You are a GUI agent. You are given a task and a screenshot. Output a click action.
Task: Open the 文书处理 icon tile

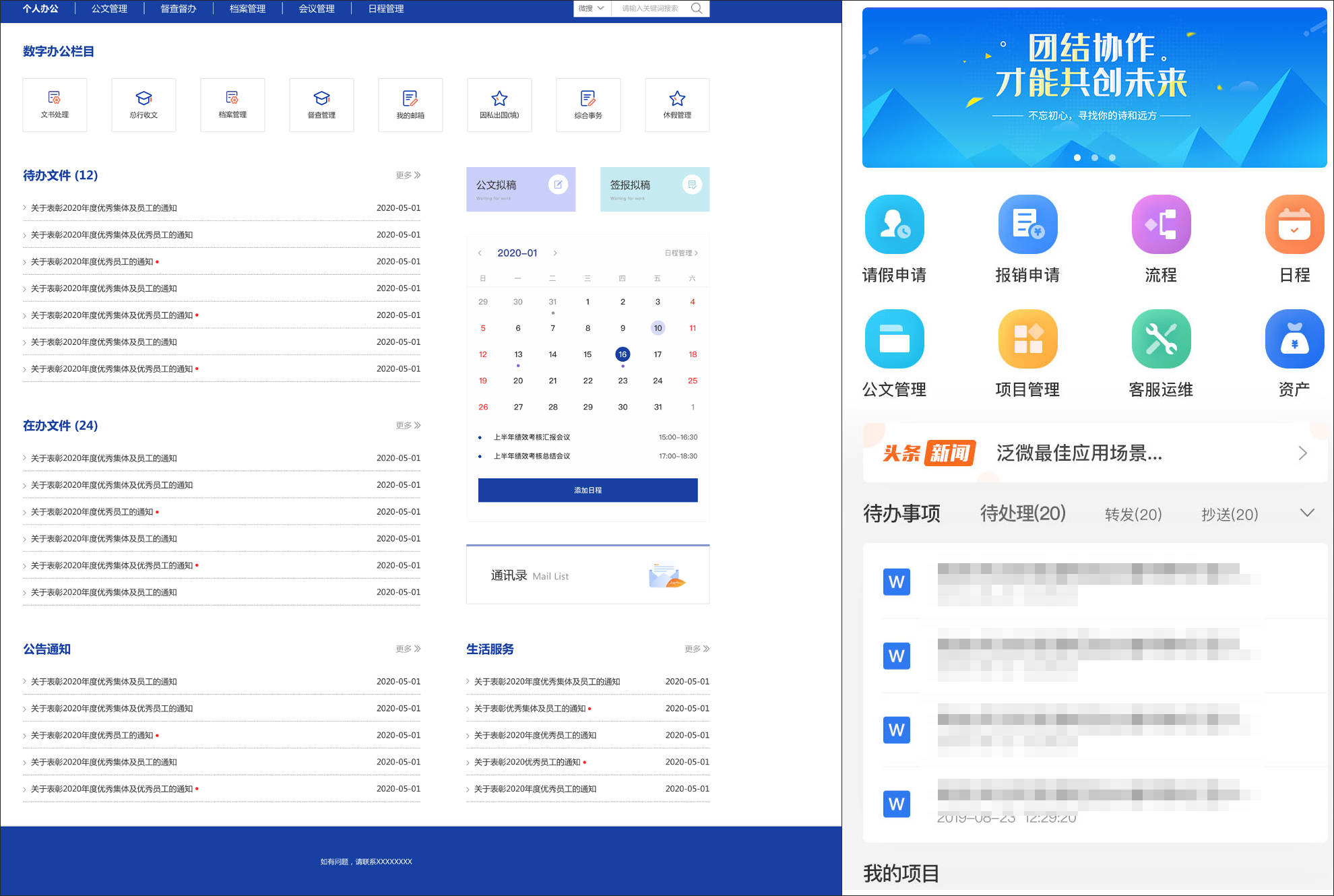[55, 104]
